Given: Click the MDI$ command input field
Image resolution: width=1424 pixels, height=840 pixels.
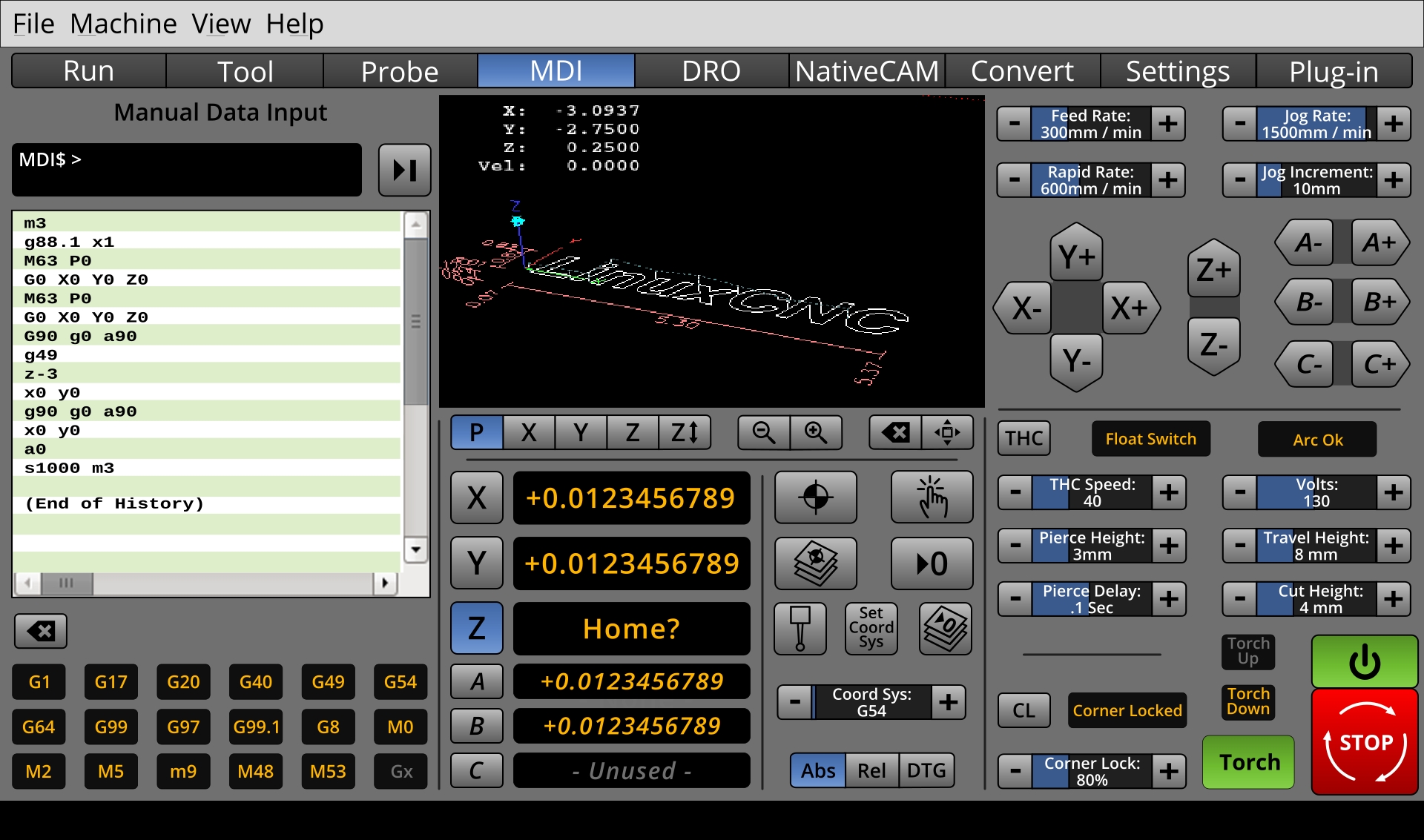Looking at the screenshot, I should click(187, 170).
